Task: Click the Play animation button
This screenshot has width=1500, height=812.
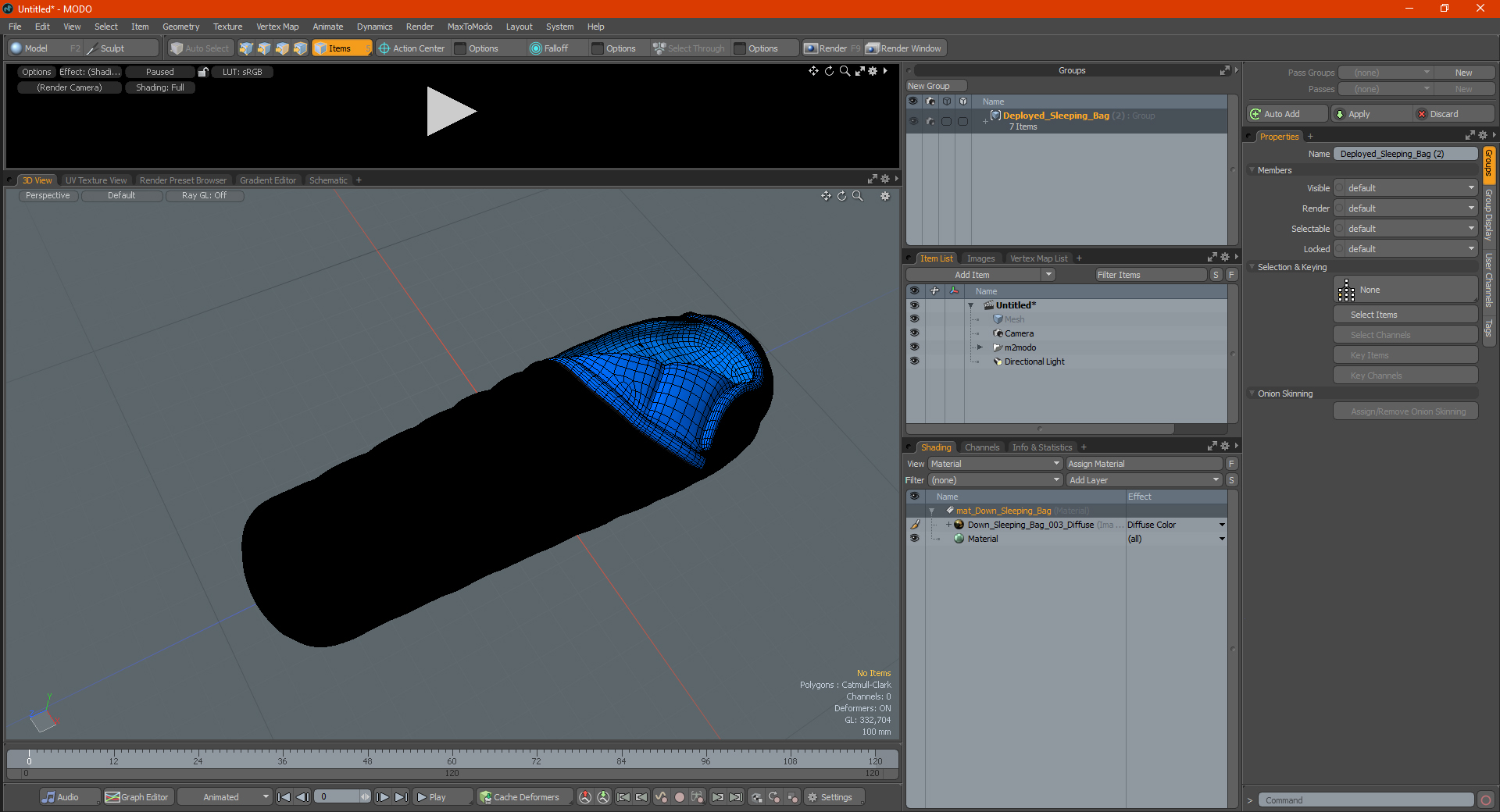Action: click(x=441, y=797)
